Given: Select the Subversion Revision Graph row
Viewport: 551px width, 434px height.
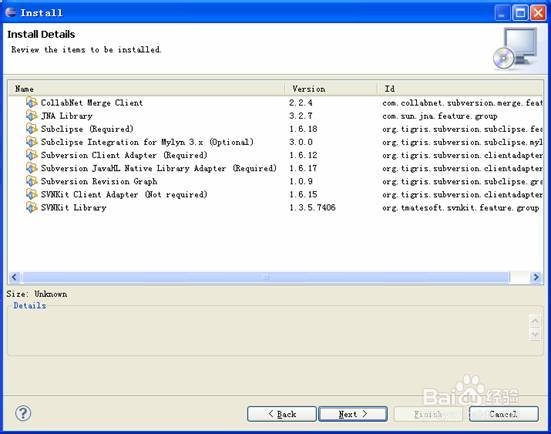Looking at the screenshot, I should click(275, 181).
